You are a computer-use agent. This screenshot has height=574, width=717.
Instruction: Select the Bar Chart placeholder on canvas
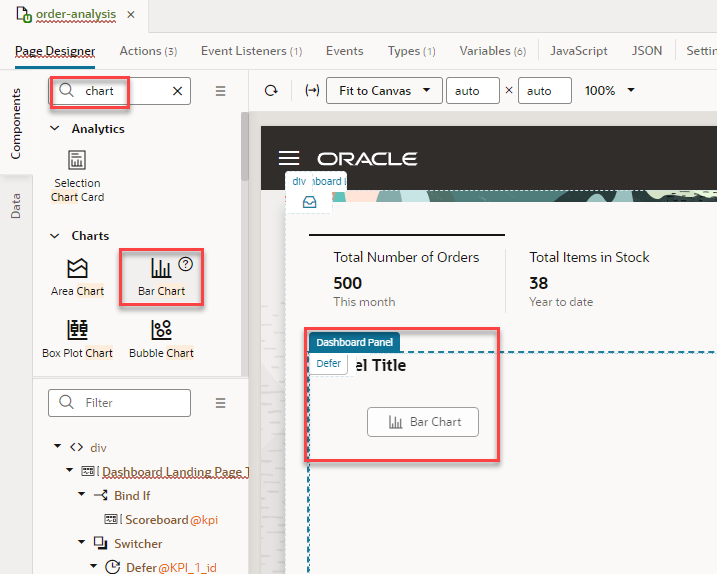[x=423, y=422]
